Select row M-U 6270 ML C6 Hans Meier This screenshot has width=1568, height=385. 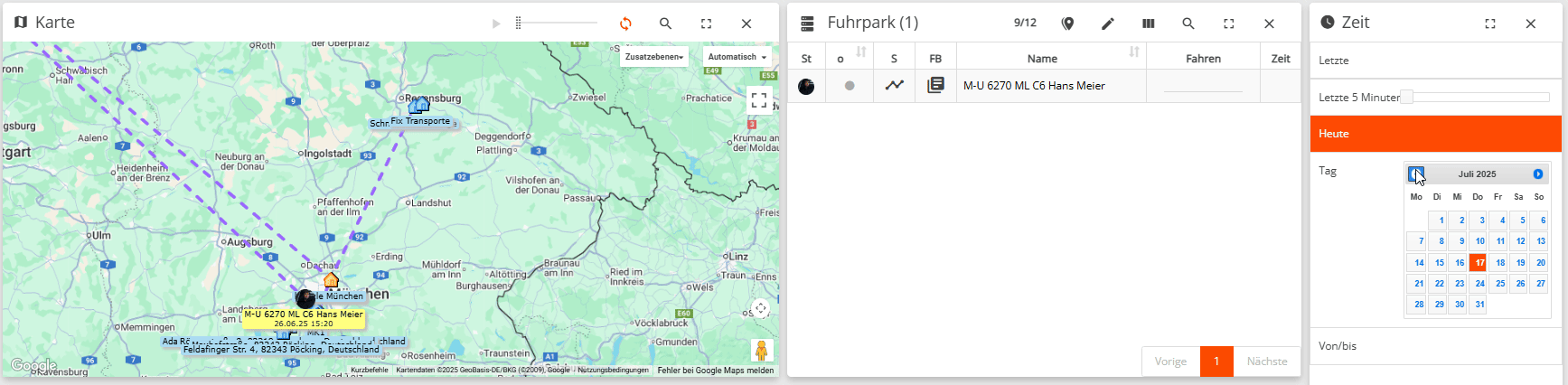click(x=1044, y=86)
